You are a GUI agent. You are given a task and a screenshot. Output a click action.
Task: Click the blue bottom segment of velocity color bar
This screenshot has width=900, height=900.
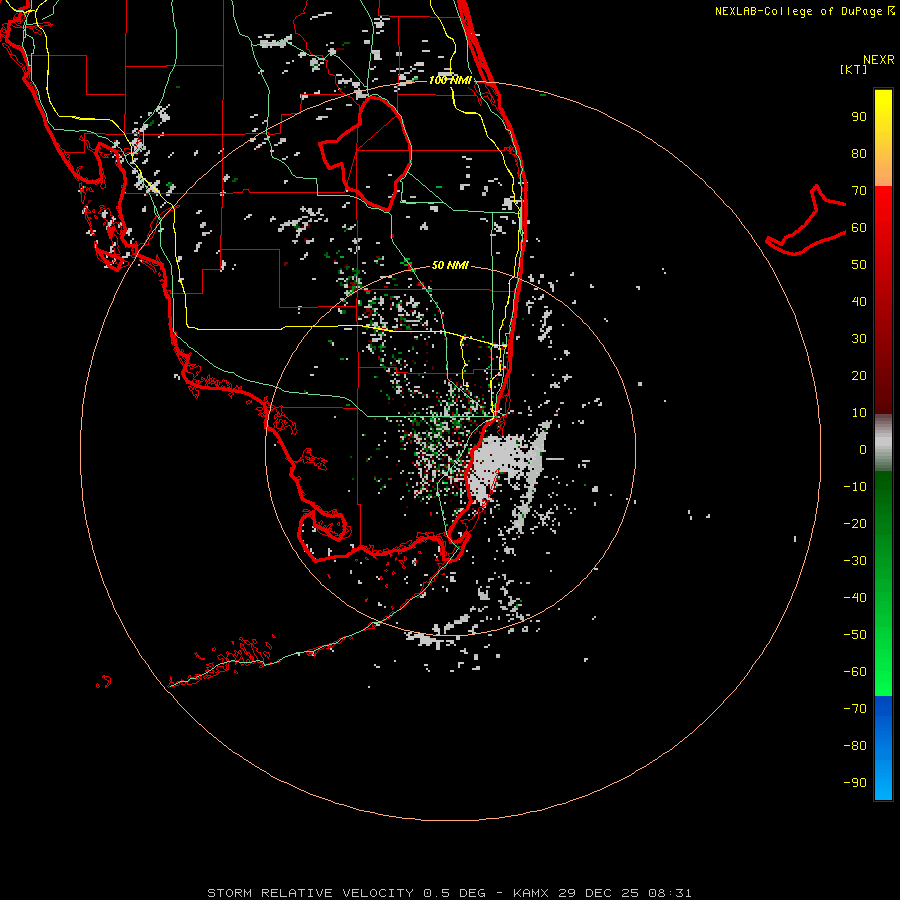click(883, 748)
